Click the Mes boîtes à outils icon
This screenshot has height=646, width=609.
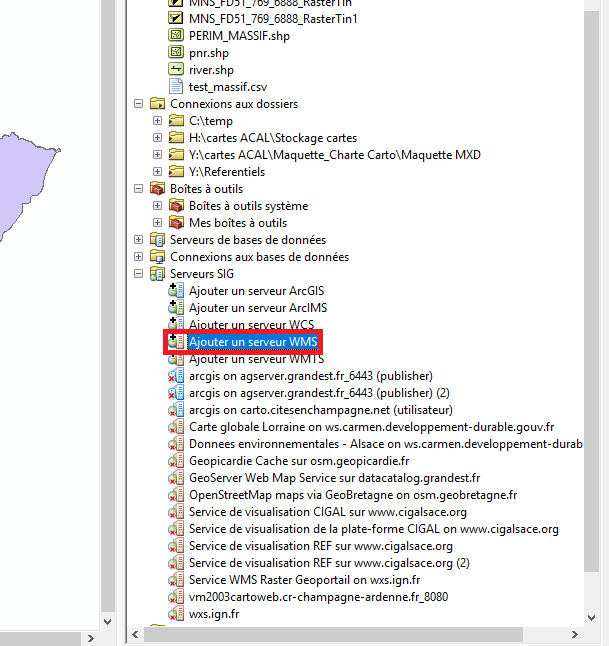click(176, 222)
